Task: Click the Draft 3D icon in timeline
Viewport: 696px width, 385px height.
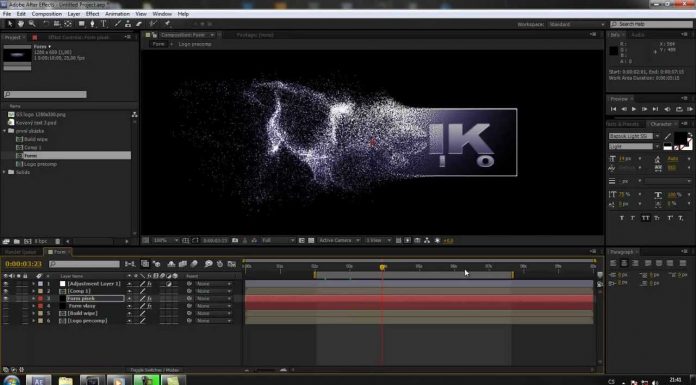Action: 156,264
